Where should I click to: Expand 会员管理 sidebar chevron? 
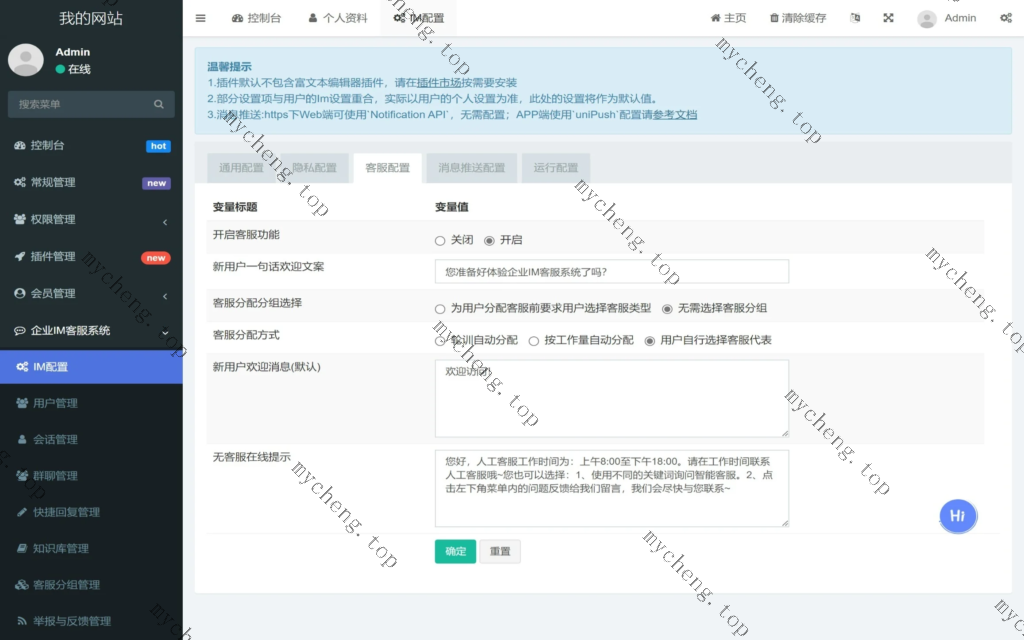(x=165, y=296)
